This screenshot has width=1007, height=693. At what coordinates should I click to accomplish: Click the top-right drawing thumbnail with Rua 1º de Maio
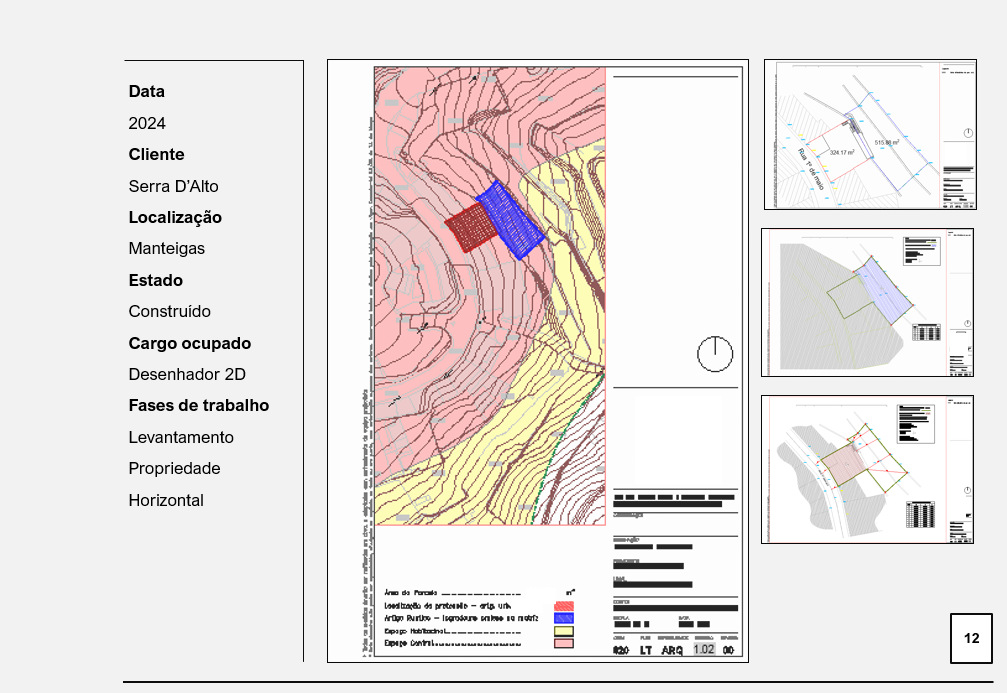(x=870, y=134)
